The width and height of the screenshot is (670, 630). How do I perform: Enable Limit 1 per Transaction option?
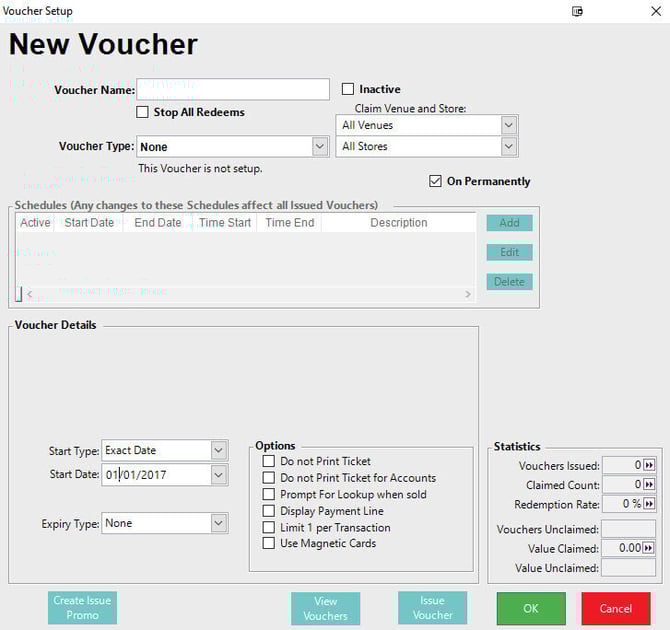[x=269, y=527]
